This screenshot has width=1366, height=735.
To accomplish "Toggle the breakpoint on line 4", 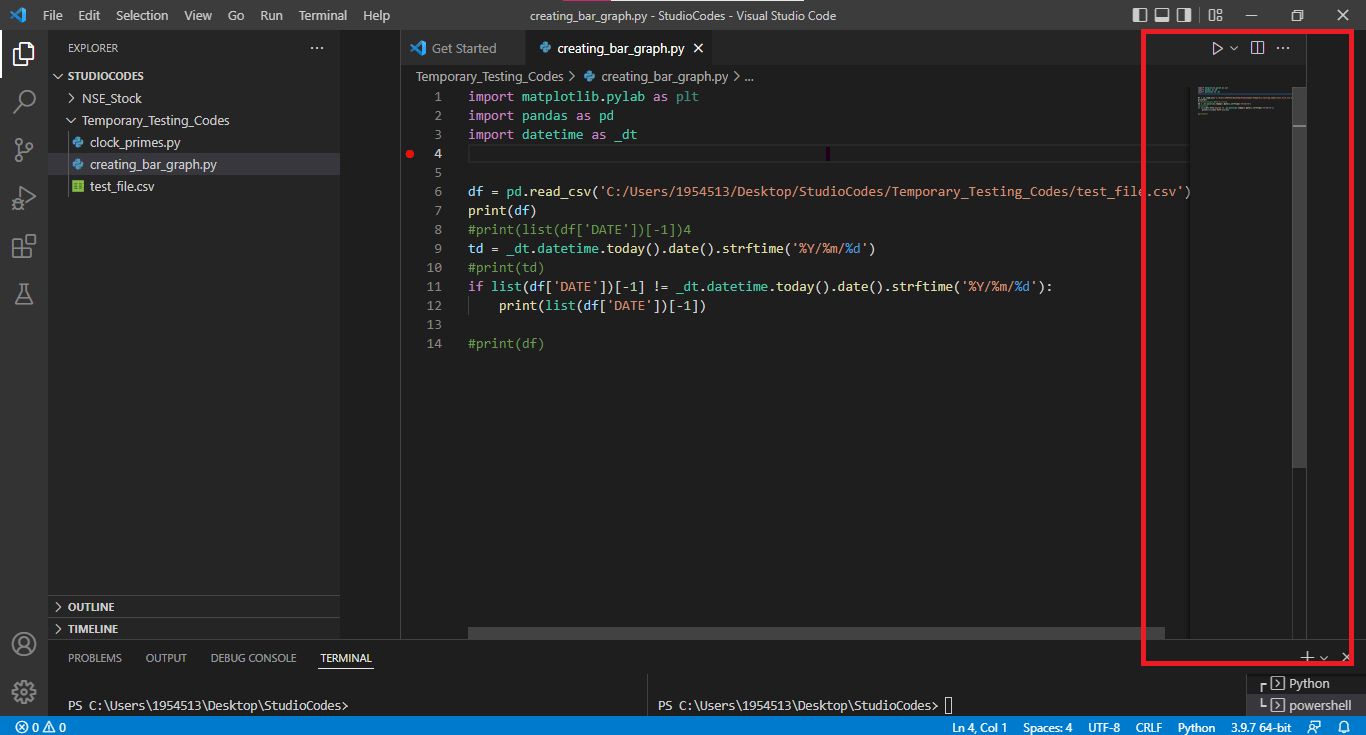I will 410,153.
